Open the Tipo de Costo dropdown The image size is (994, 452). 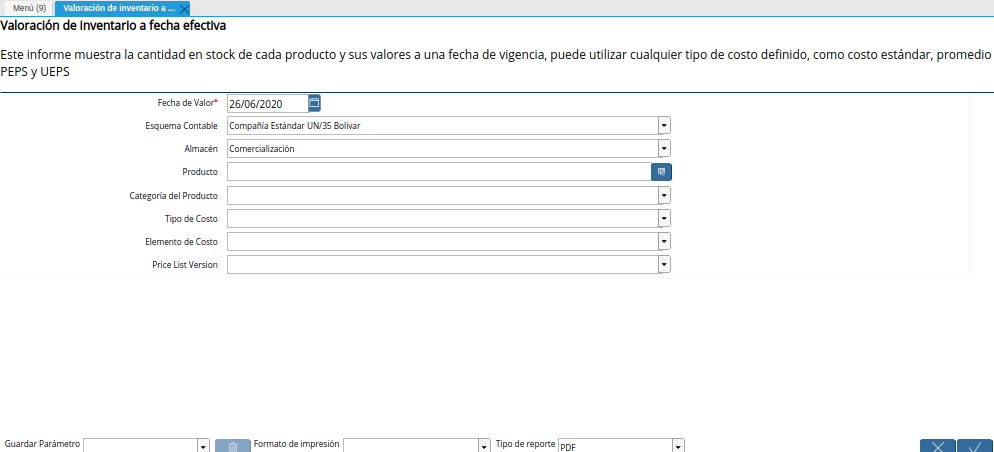point(664,218)
